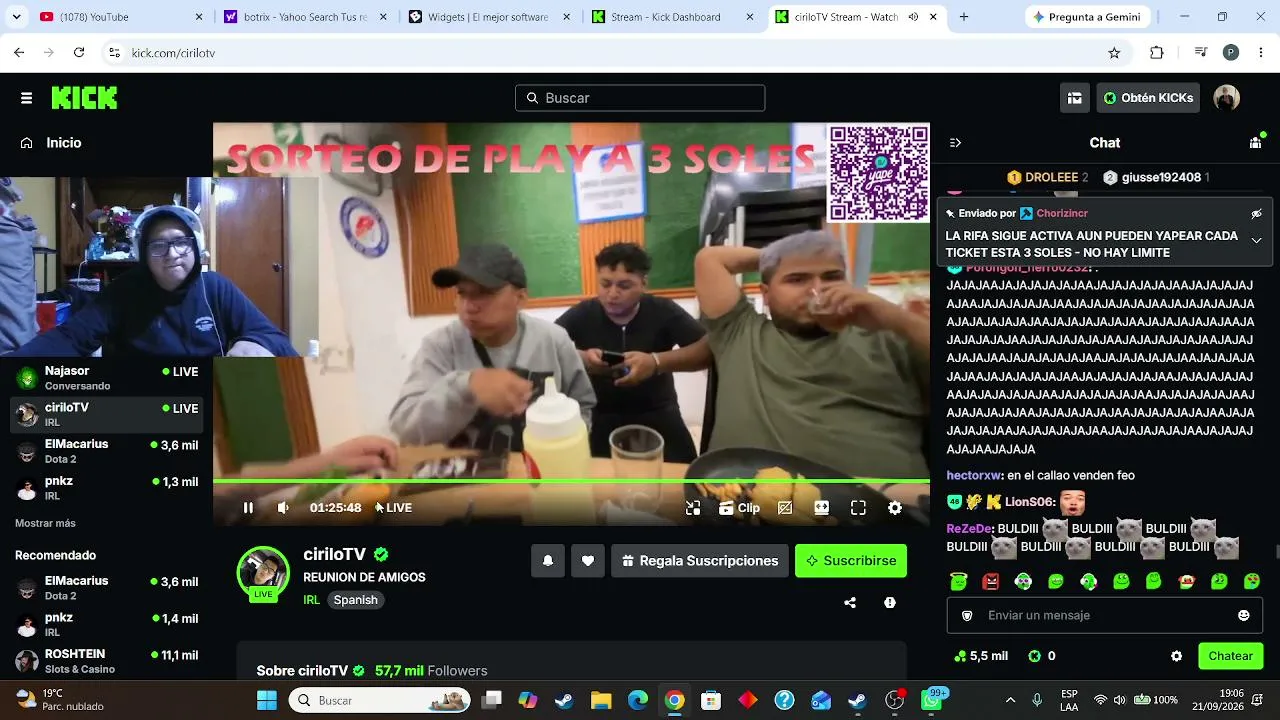
Task: Open the IRL category link
Action: 311,600
